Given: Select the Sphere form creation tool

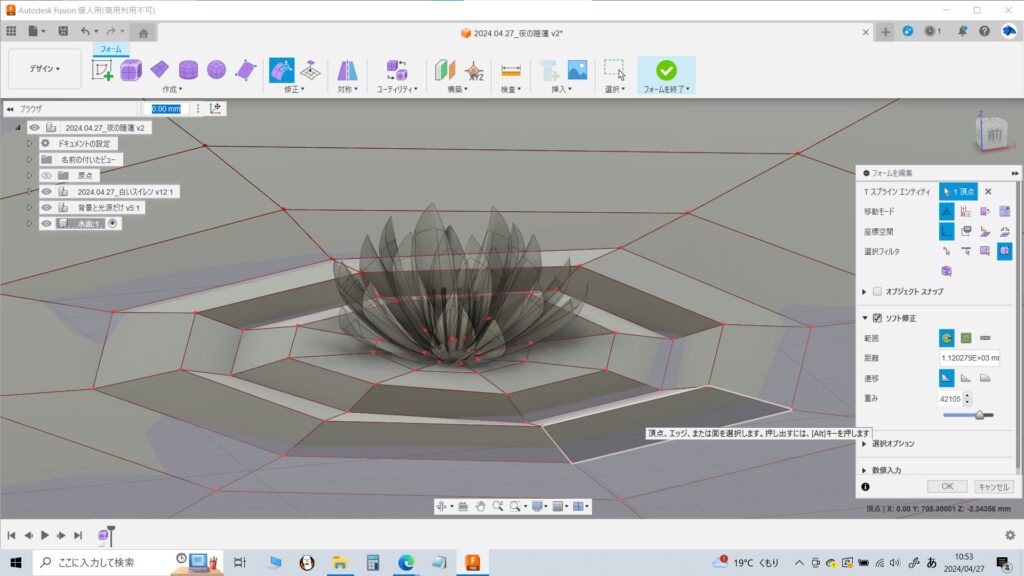Looking at the screenshot, I should click(x=216, y=70).
